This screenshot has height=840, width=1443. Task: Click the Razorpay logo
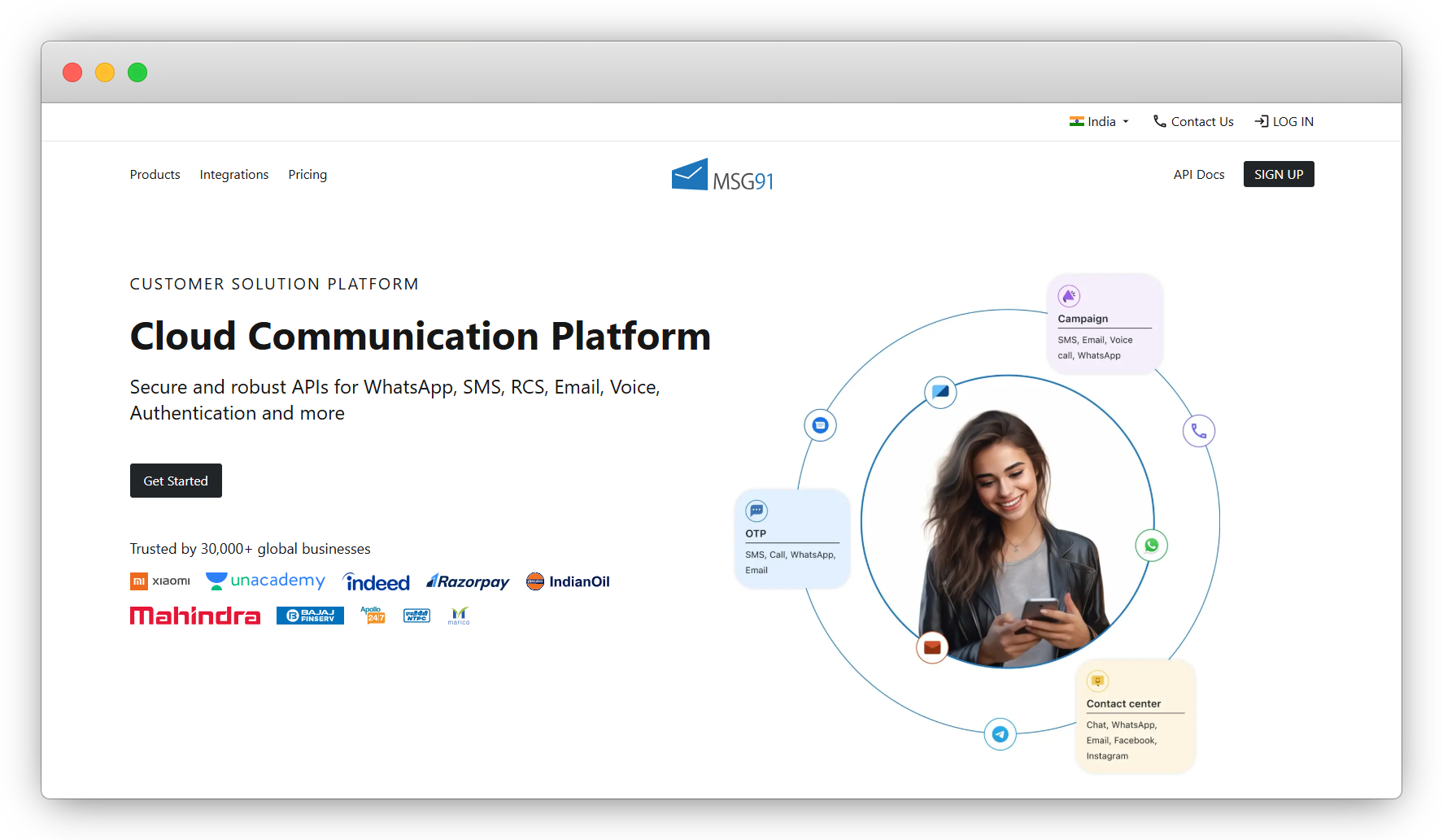click(x=468, y=581)
